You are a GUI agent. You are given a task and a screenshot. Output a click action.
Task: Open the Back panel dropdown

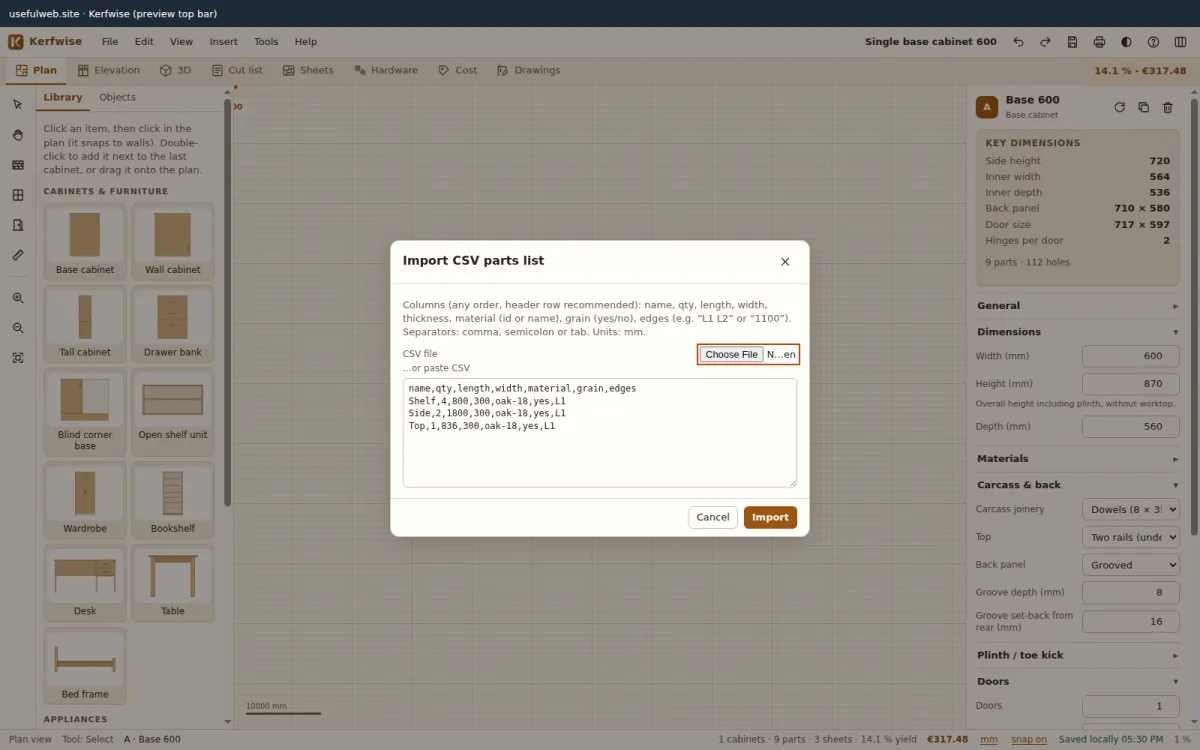tap(1131, 565)
